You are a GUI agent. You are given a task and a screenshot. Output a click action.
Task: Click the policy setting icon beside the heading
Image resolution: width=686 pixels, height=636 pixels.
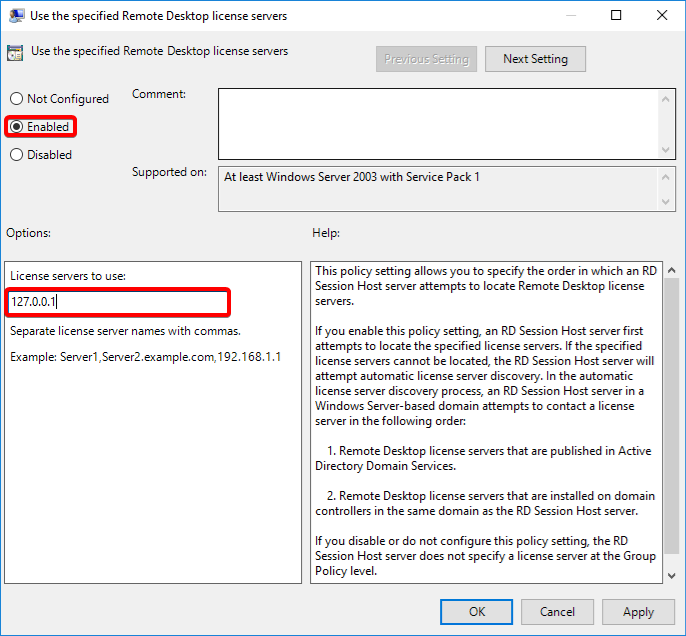coord(15,52)
